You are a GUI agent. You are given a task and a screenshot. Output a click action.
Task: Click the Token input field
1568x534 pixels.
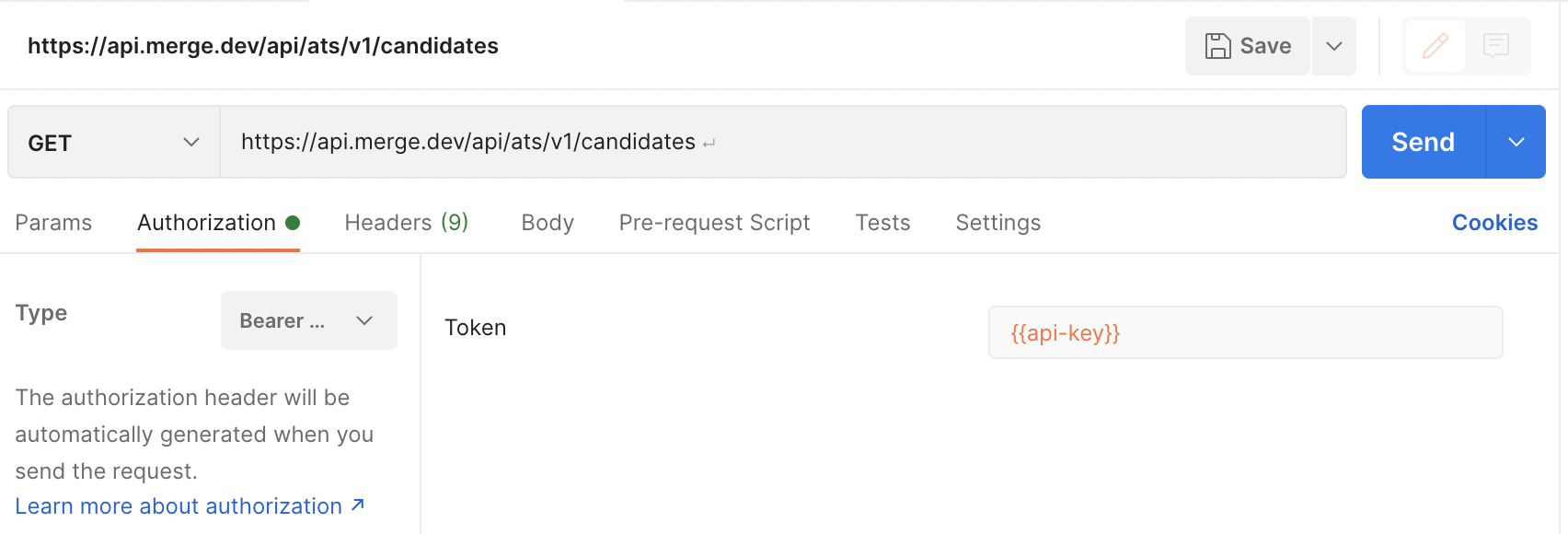(x=1245, y=333)
